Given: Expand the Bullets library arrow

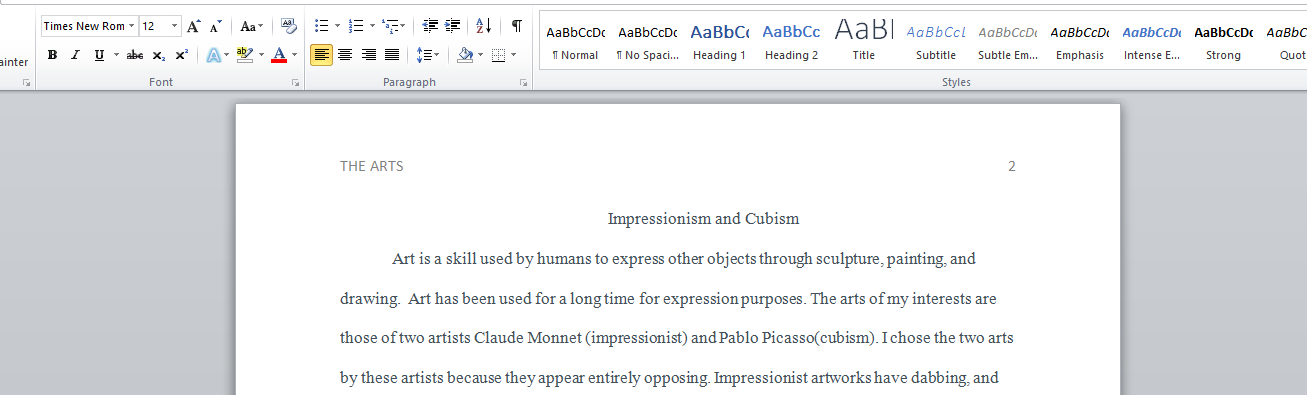Looking at the screenshot, I should click(337, 26).
